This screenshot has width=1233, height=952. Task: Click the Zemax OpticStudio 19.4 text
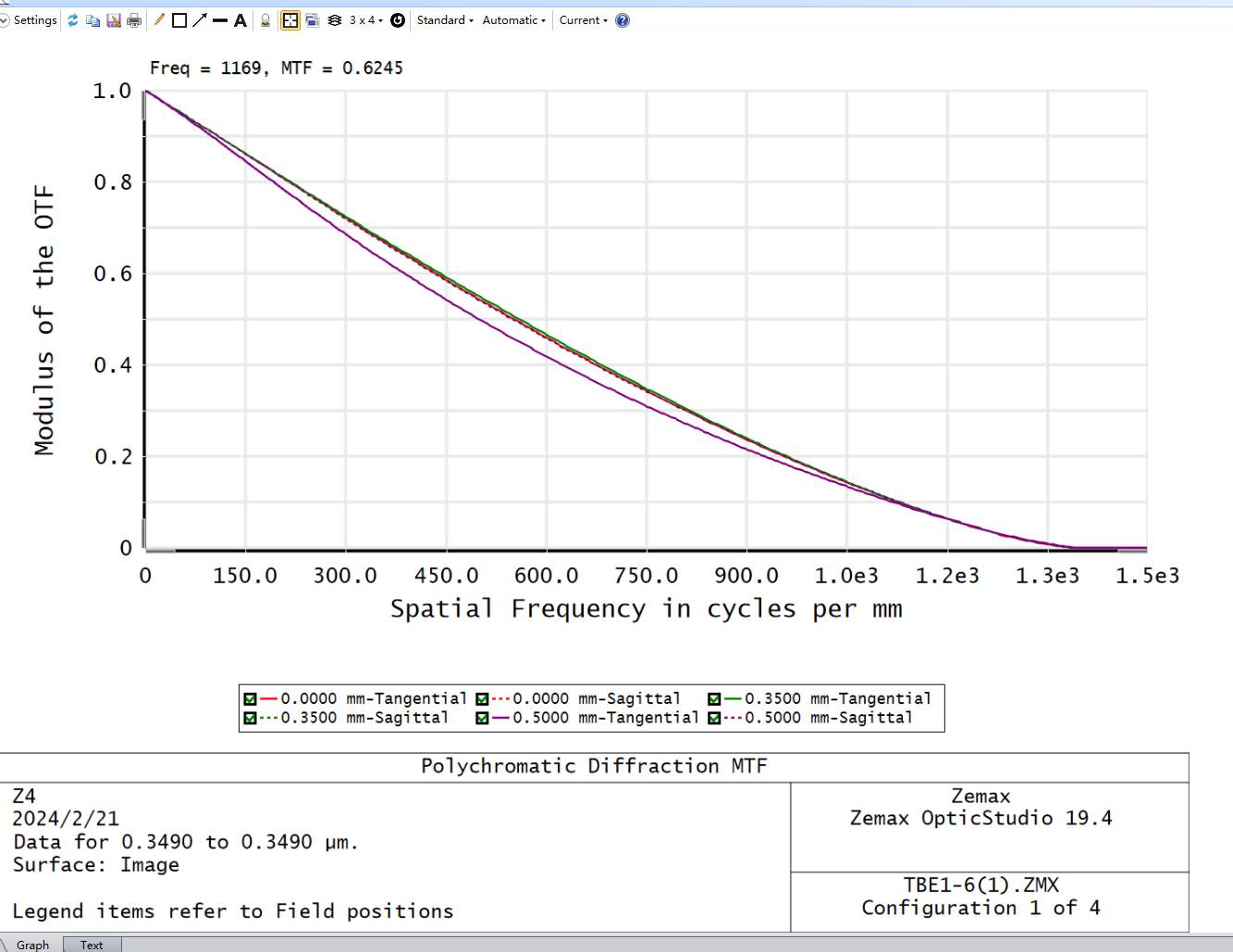pos(981,818)
